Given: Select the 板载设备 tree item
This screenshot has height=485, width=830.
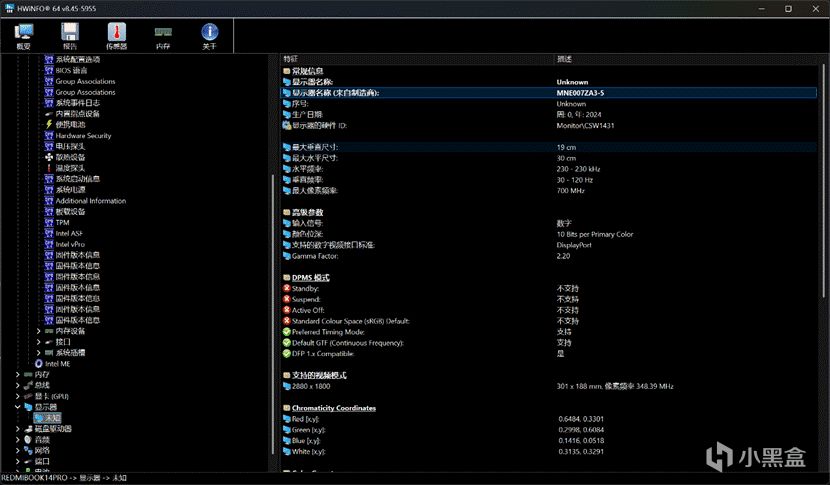Looking at the screenshot, I should coord(70,212).
